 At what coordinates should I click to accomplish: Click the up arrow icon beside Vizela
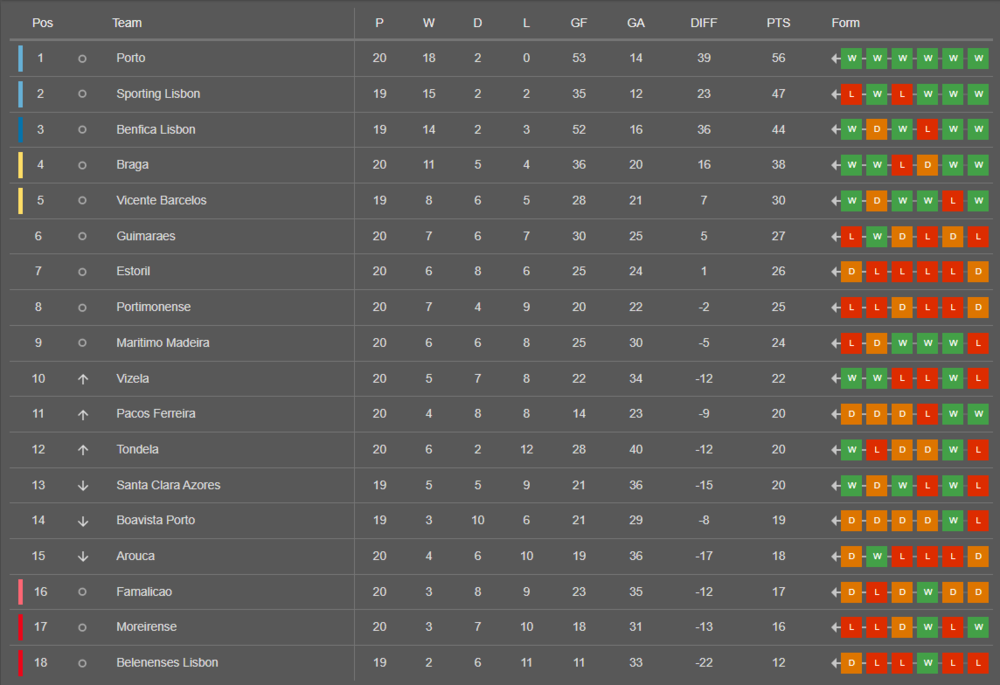coord(83,379)
